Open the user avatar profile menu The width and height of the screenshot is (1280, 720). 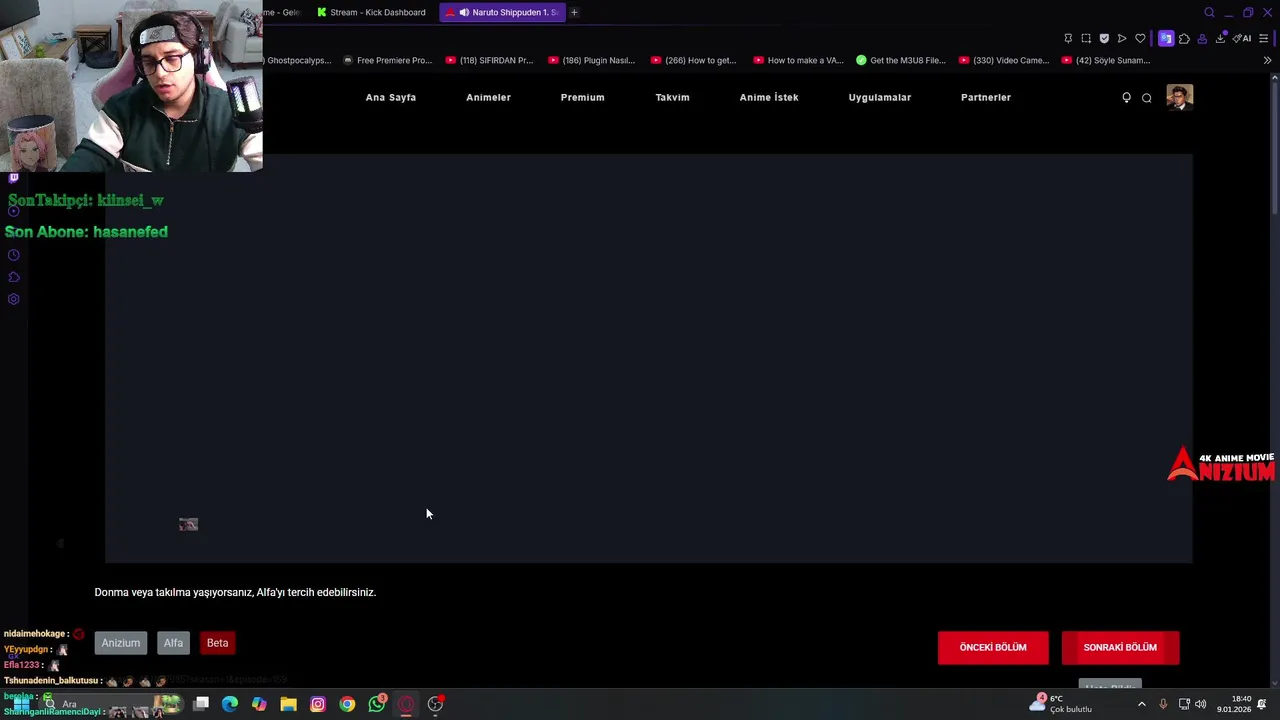click(x=1179, y=97)
